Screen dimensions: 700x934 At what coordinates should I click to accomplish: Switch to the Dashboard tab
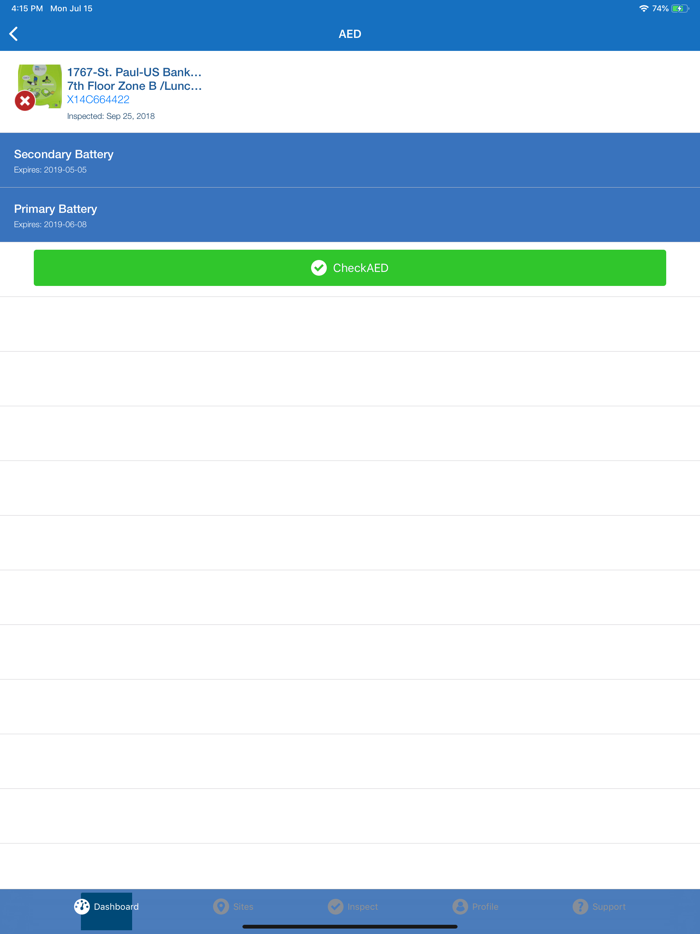point(107,907)
